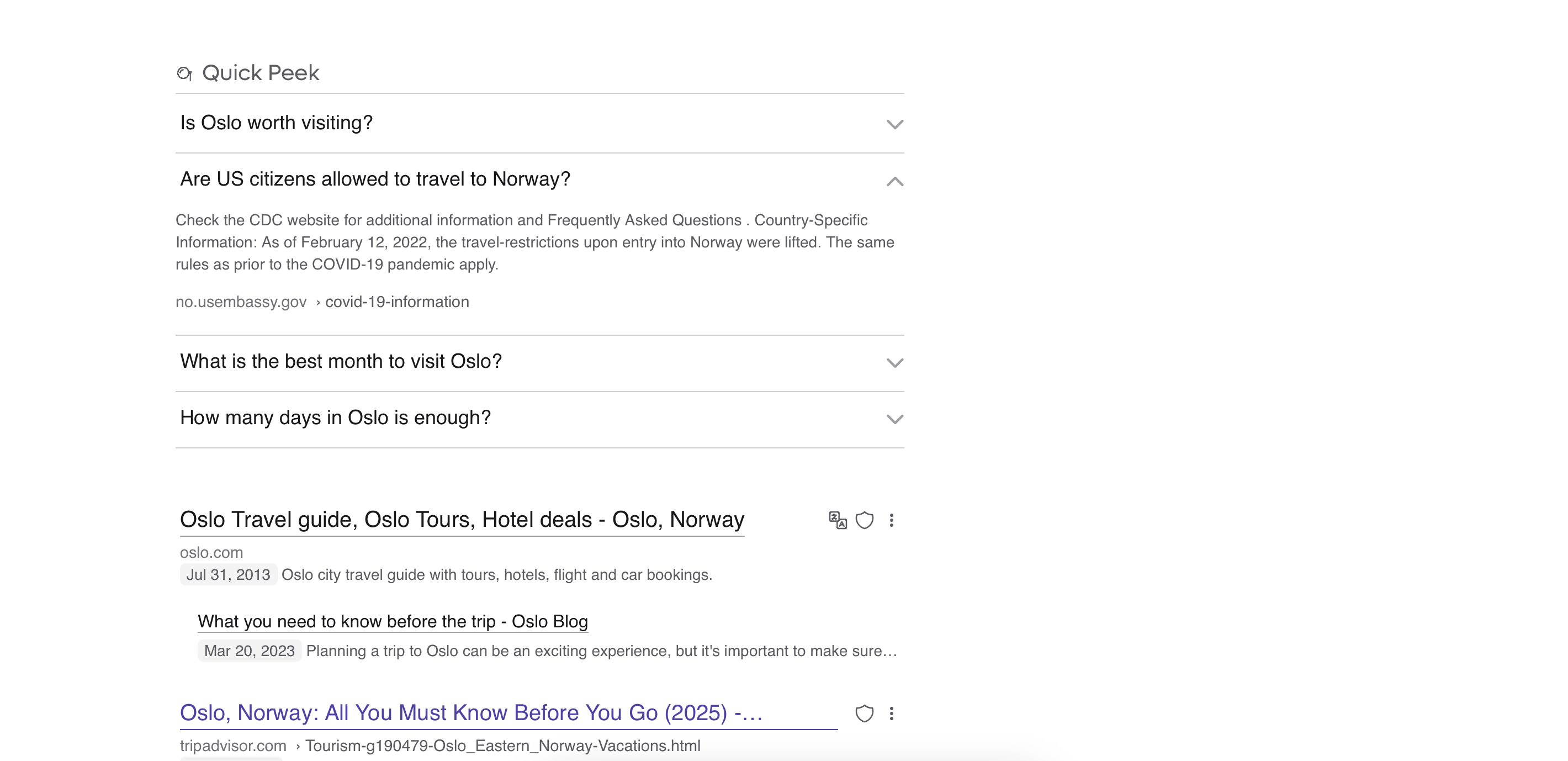Open 'What you need to know before the trip' link
This screenshot has height=761, width=1568.
(393, 622)
